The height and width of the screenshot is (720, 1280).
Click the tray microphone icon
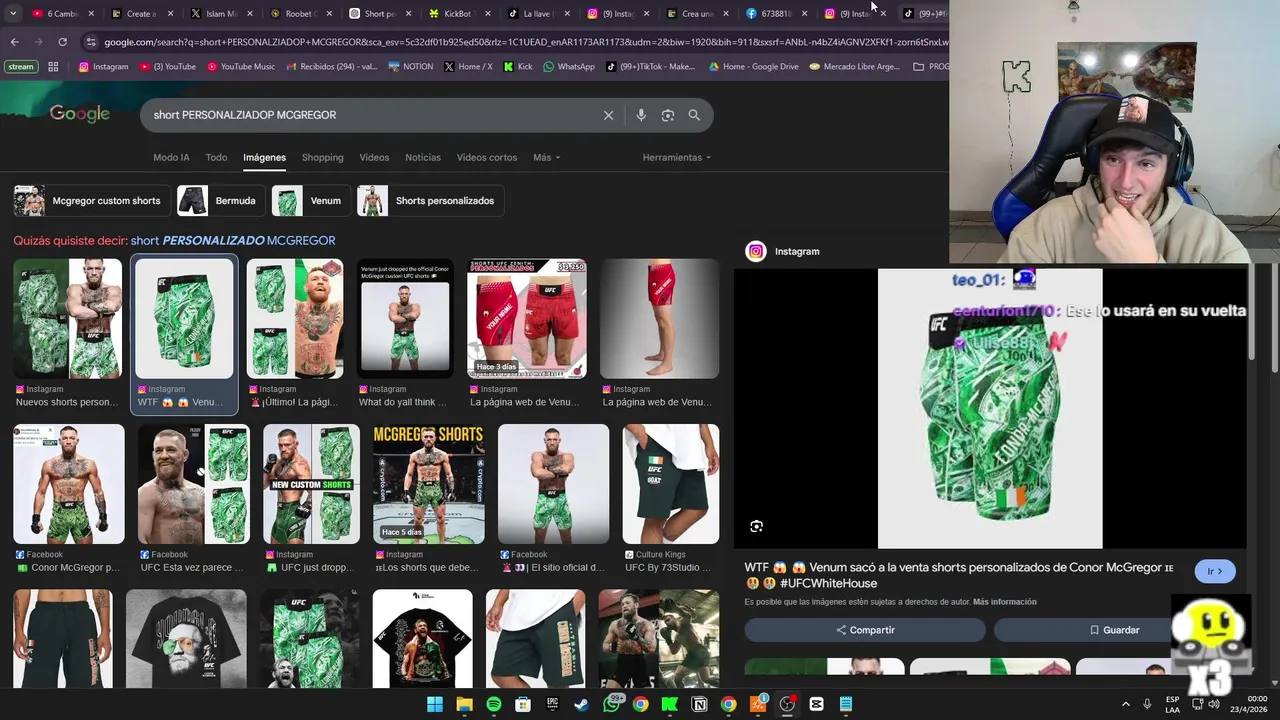point(1147,704)
